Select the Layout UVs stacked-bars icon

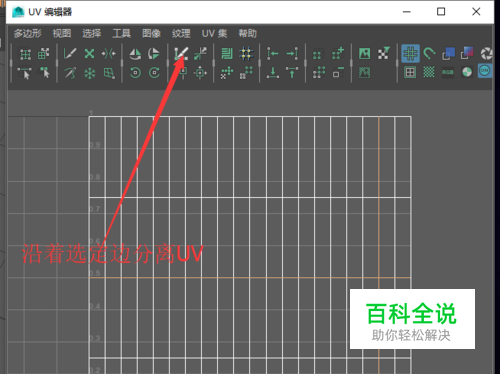click(227, 53)
